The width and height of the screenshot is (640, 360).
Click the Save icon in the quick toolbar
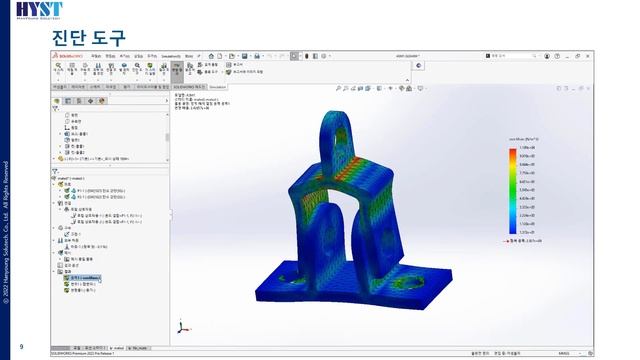pos(244,56)
